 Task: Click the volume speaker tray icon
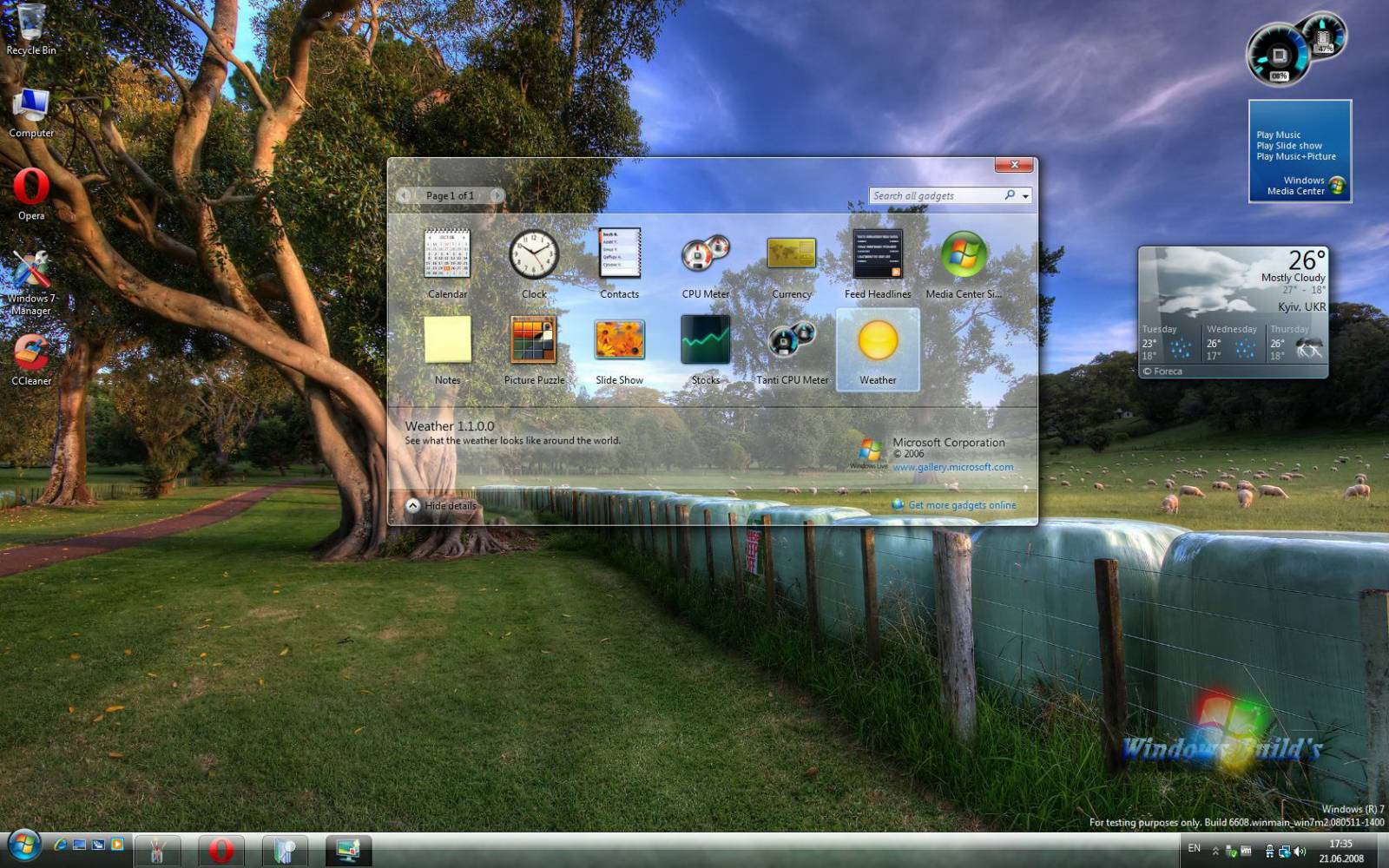[x=1300, y=852]
